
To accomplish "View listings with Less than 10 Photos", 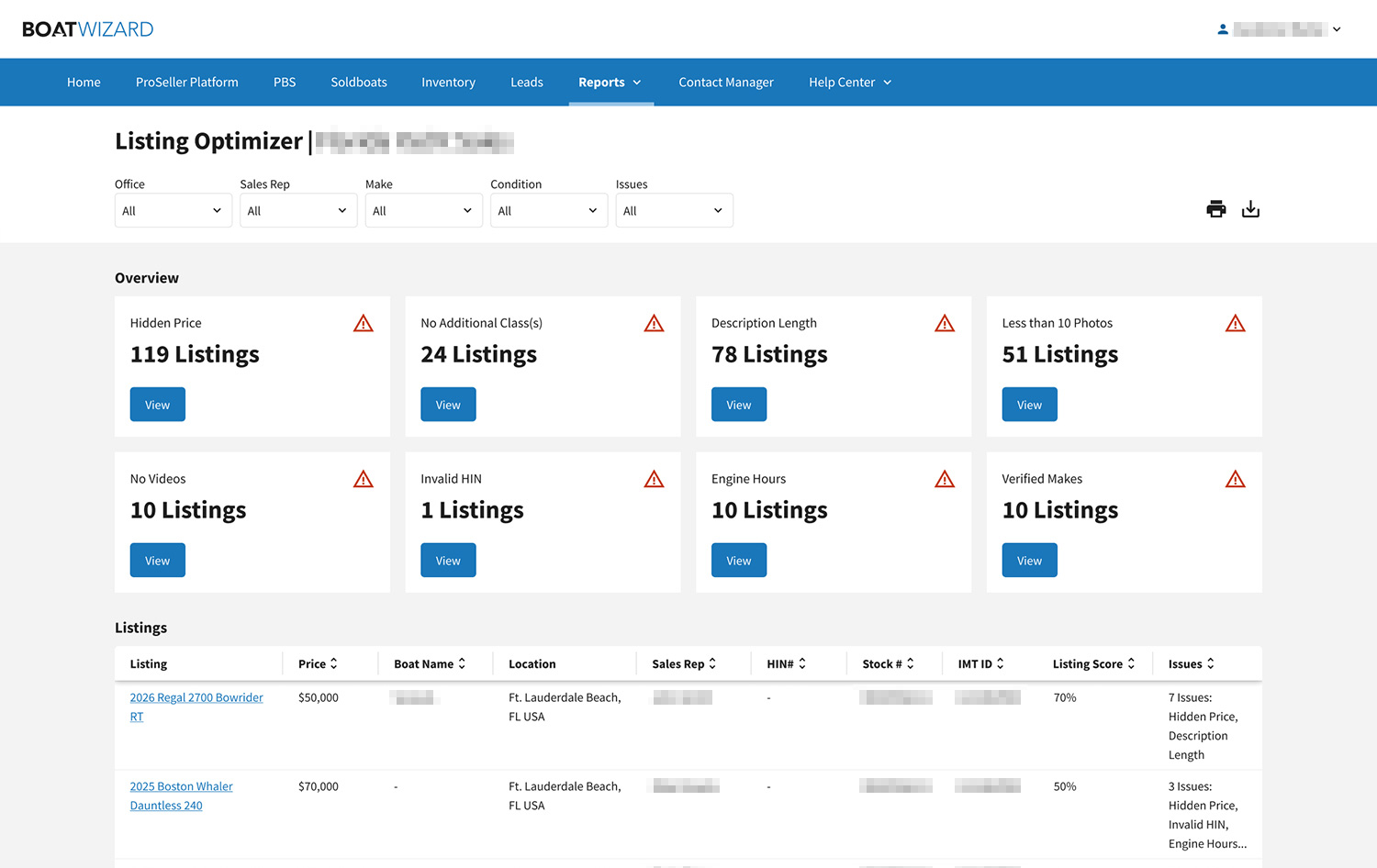I will tap(1029, 405).
